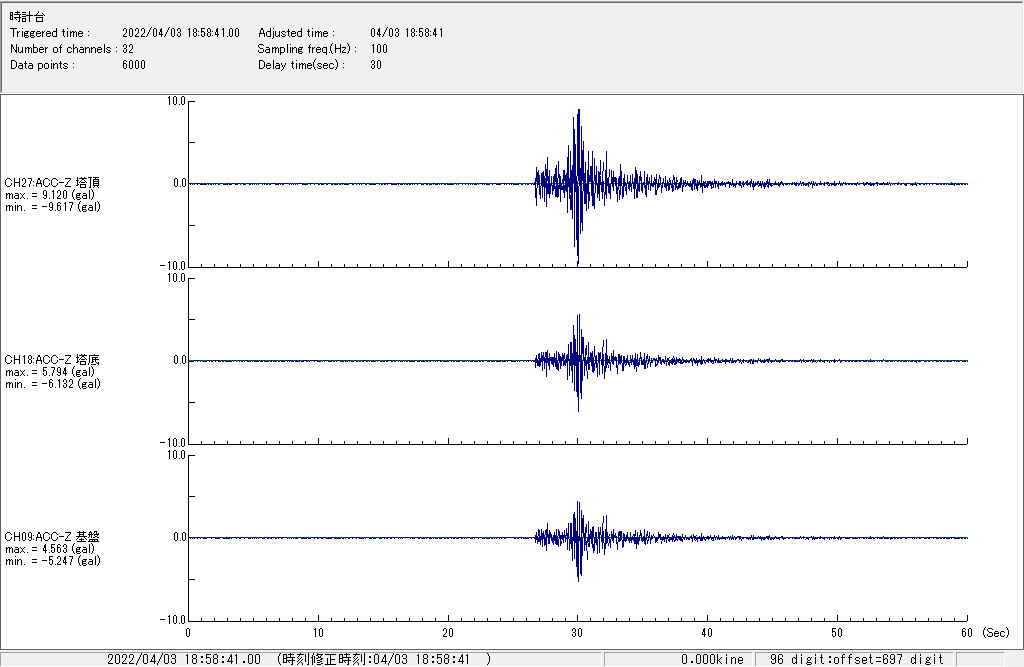Click the CH27 min value -9.617 gal
The width and height of the screenshot is (1024, 667).
click(x=53, y=207)
